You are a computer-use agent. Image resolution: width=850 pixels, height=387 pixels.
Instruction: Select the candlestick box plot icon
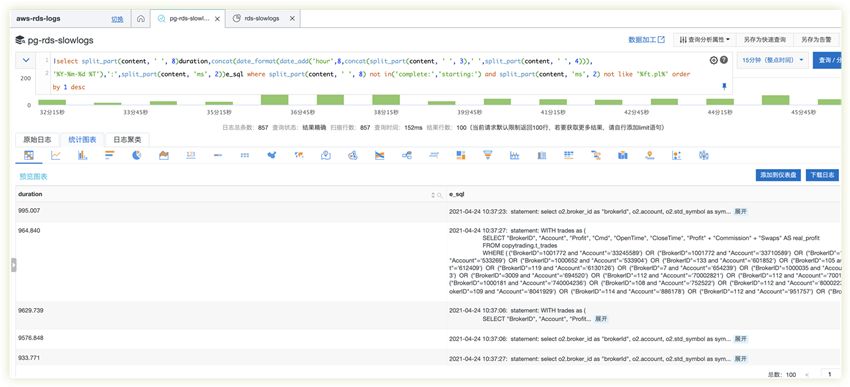704,156
